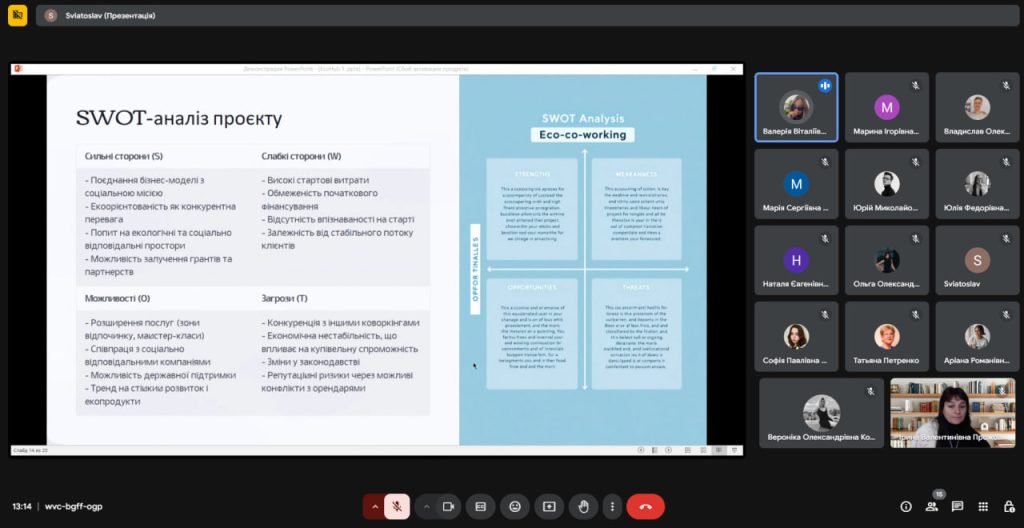Screen dimensions: 1024x528
Task: Send an emoji reaction
Action: pyautogui.click(x=515, y=506)
